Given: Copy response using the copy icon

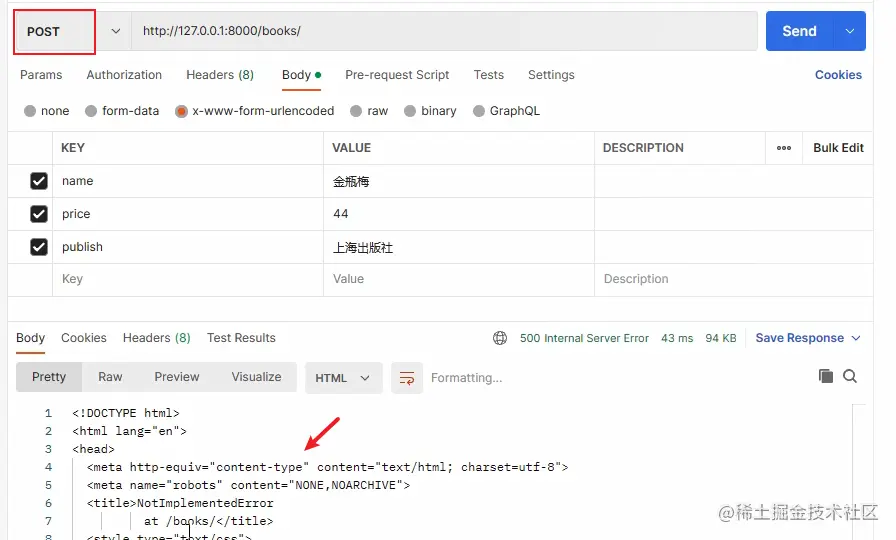Looking at the screenshot, I should coord(826,376).
